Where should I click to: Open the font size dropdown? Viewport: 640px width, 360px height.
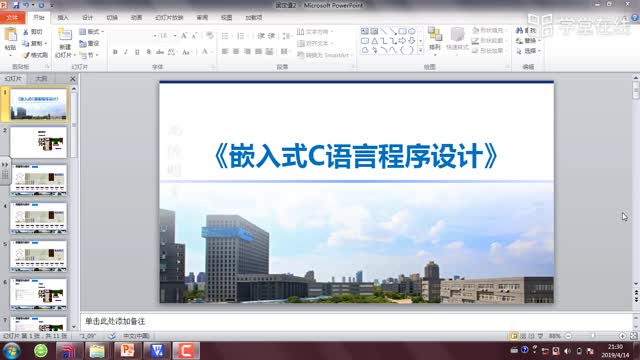tap(175, 36)
